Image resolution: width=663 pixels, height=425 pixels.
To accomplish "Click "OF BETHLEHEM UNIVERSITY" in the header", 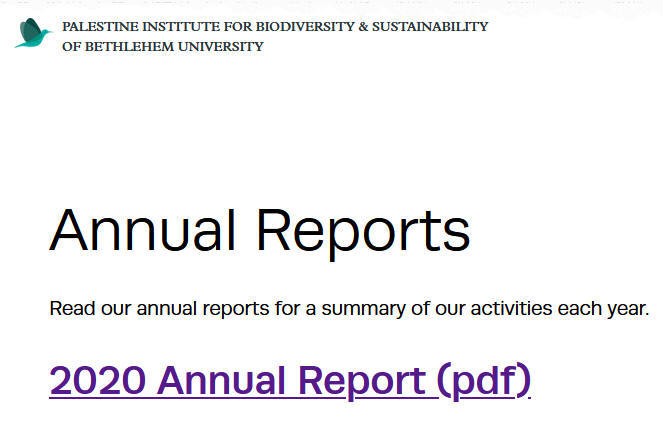I will [x=162, y=46].
